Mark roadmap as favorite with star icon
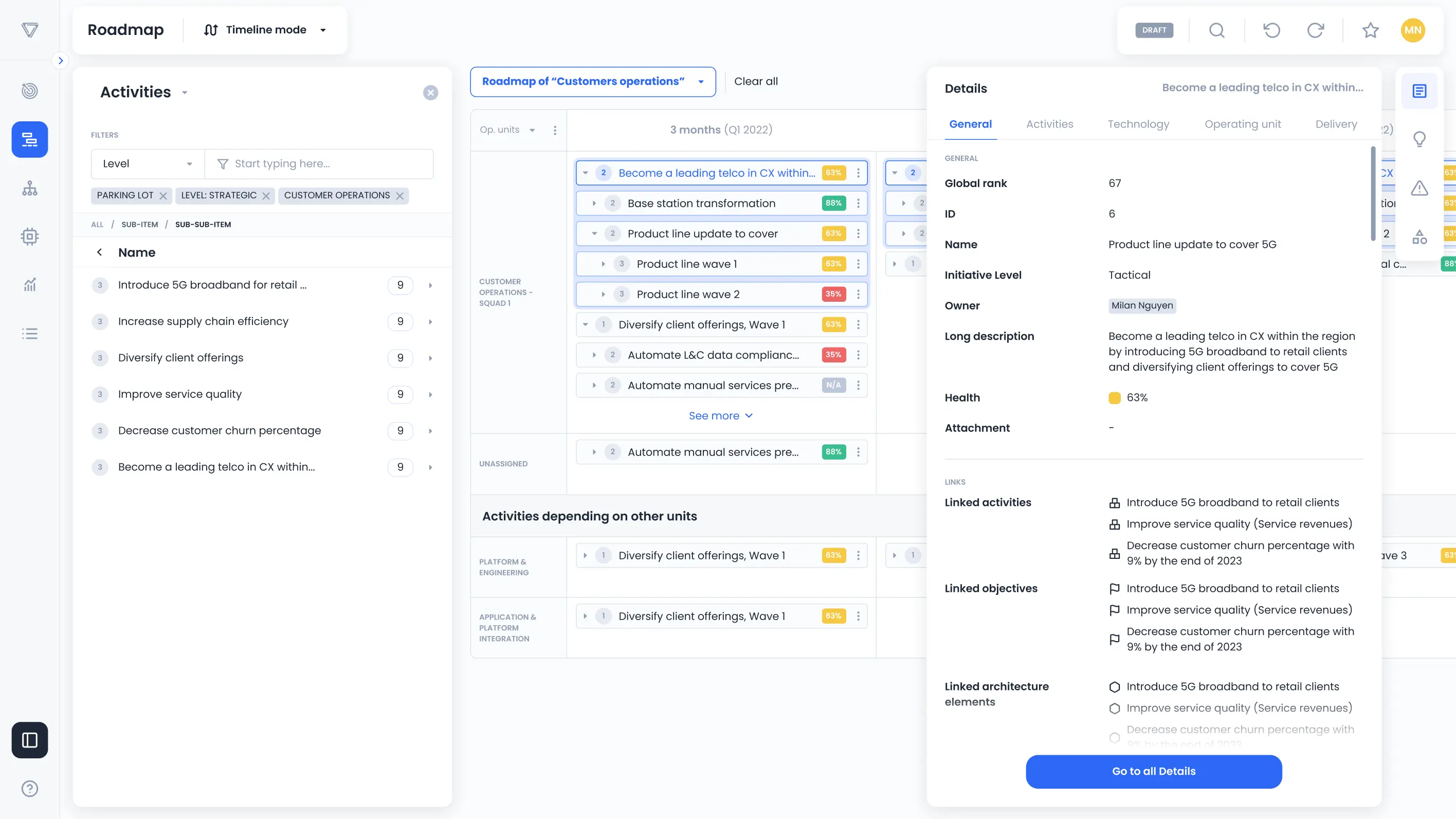The height and width of the screenshot is (819, 1456). (x=1370, y=30)
